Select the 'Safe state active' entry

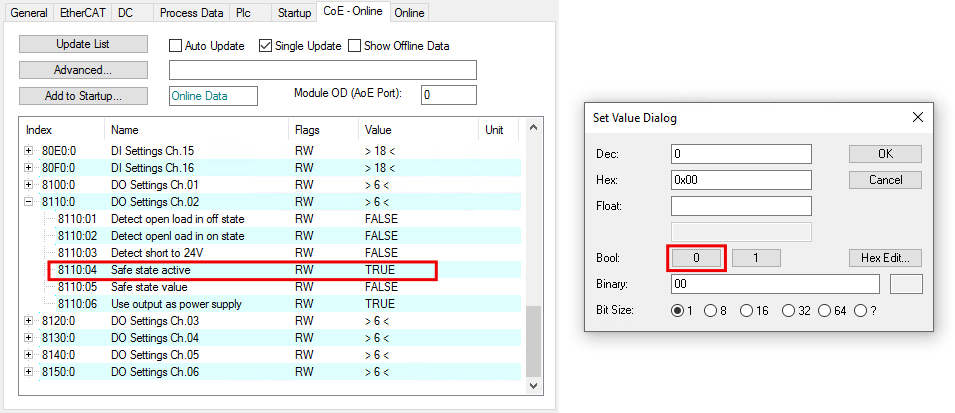pos(280,270)
